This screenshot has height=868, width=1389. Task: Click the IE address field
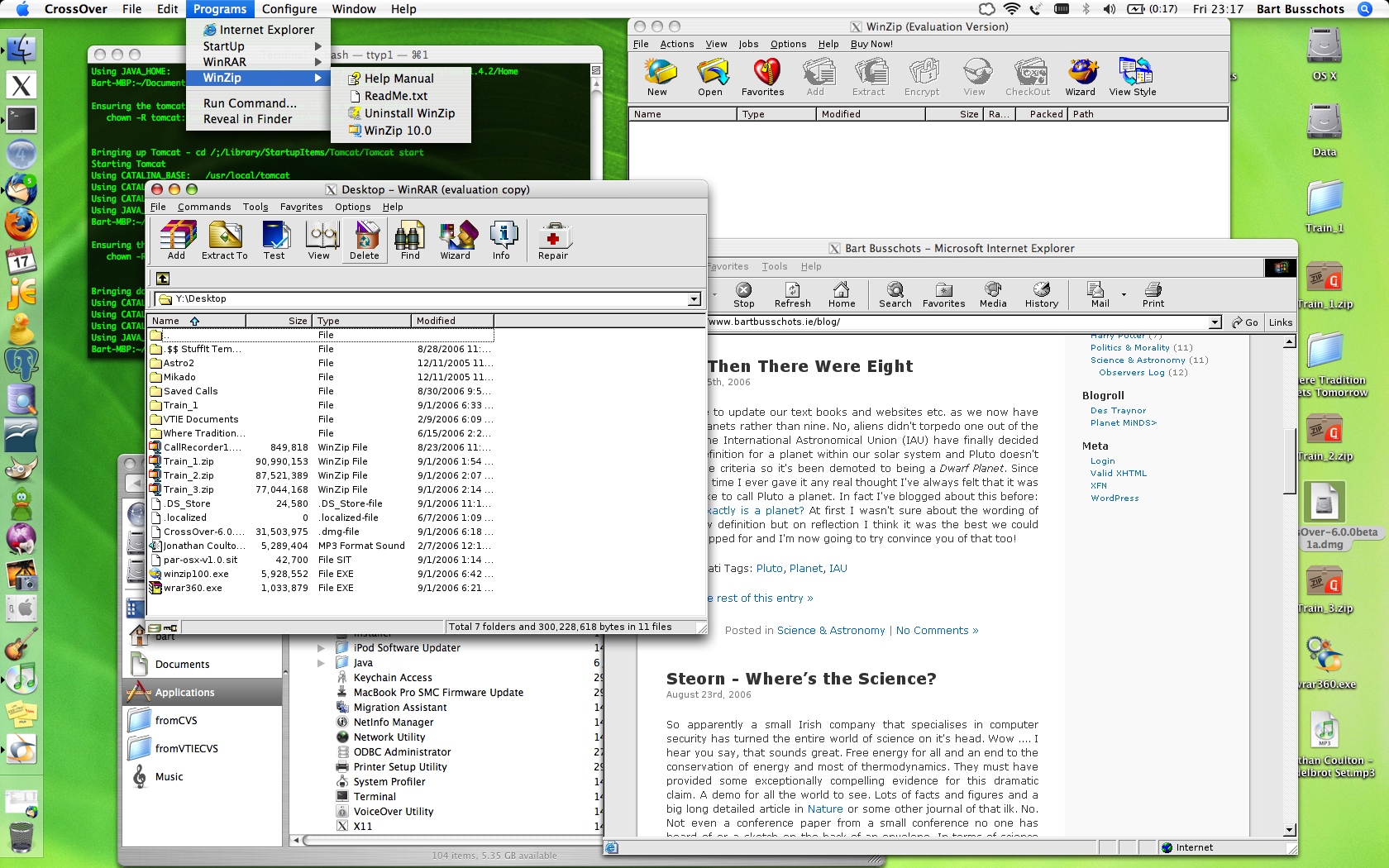(959, 322)
